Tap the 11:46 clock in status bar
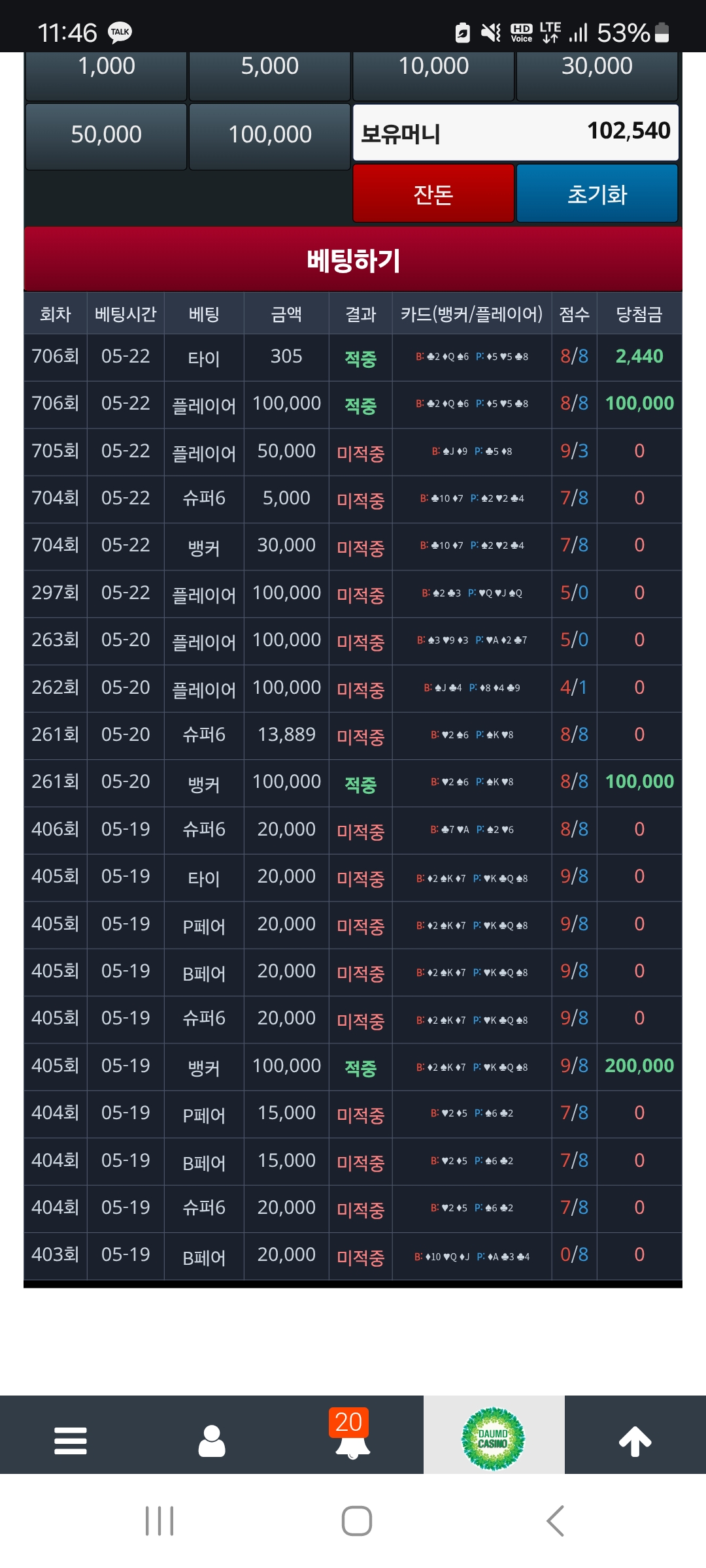Screen dimensions: 706x1568 (x=67, y=33)
